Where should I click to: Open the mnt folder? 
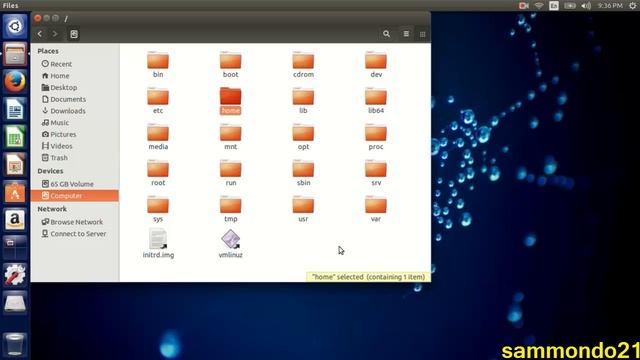[231, 136]
